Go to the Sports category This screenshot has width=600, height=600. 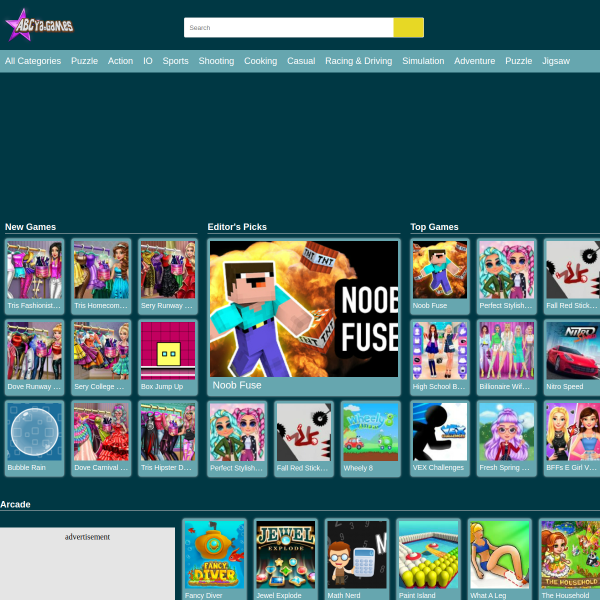point(175,61)
